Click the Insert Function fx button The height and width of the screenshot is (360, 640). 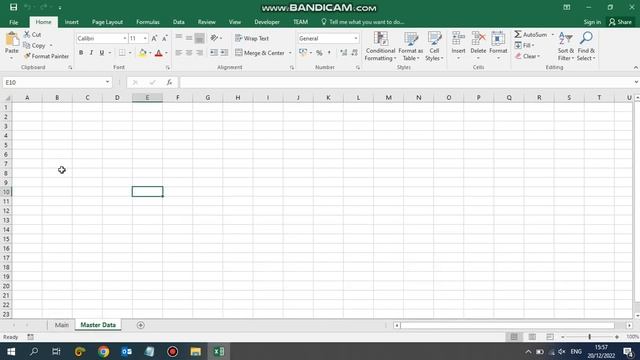pyautogui.click(x=169, y=82)
